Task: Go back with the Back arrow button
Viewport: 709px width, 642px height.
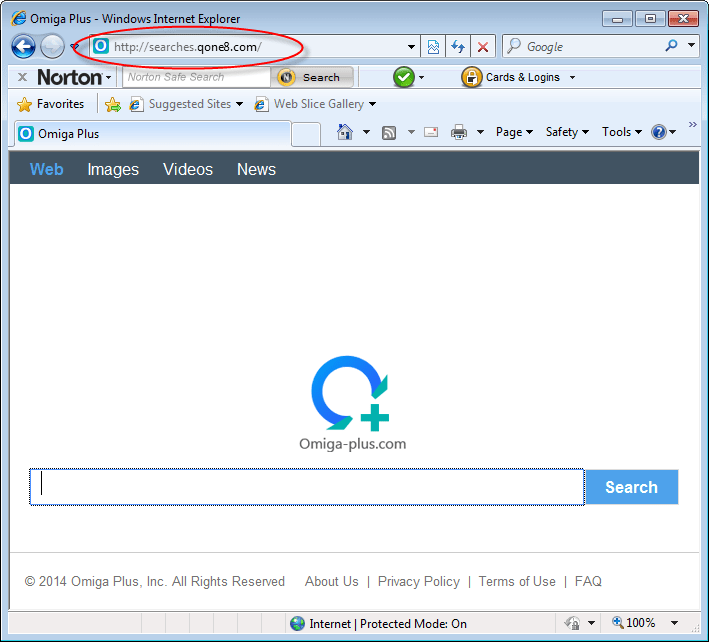Action: (23, 47)
